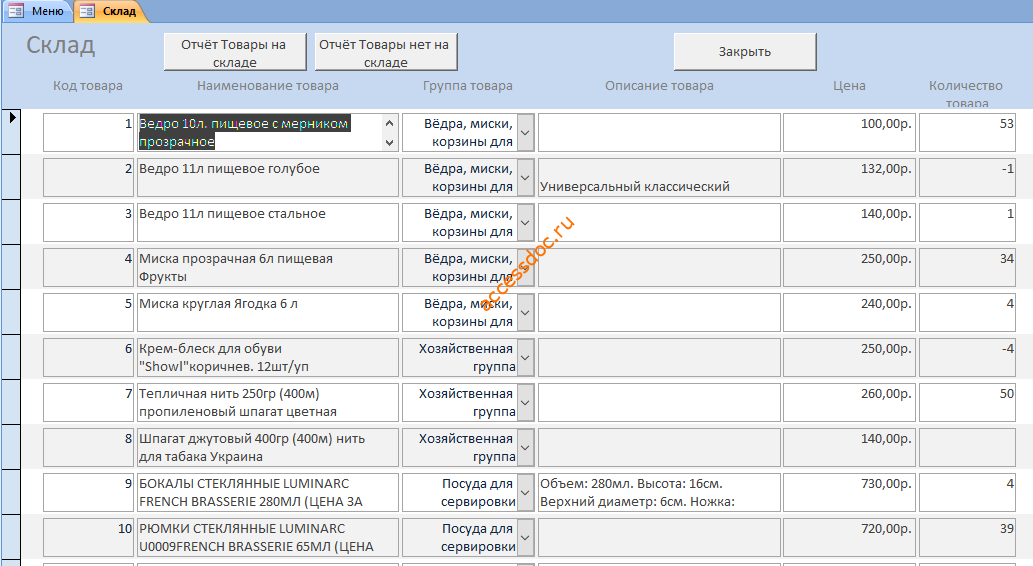This screenshot has width=1033, height=566.
Task: Click name field 'Ведро 11л пищевое стальное'
Action: 267,222
